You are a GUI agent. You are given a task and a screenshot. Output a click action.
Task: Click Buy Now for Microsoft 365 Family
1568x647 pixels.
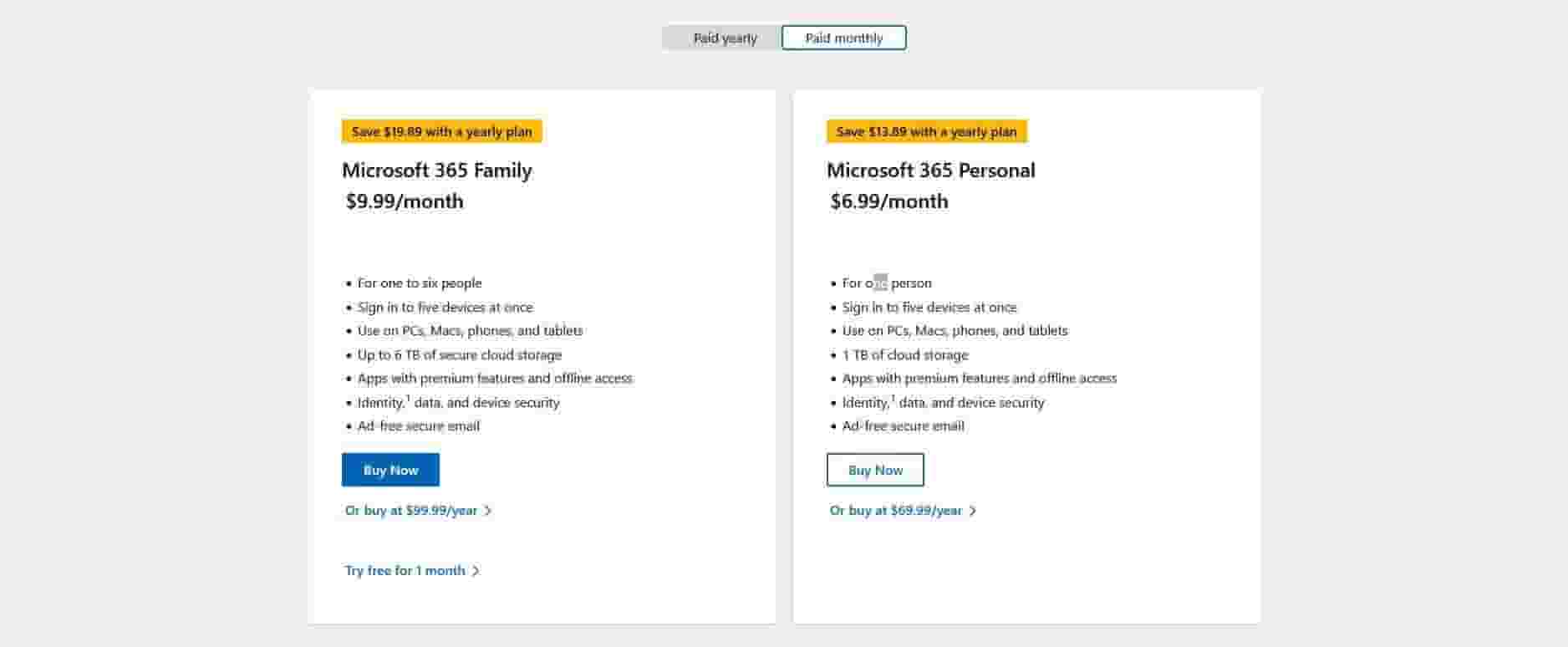click(x=389, y=469)
